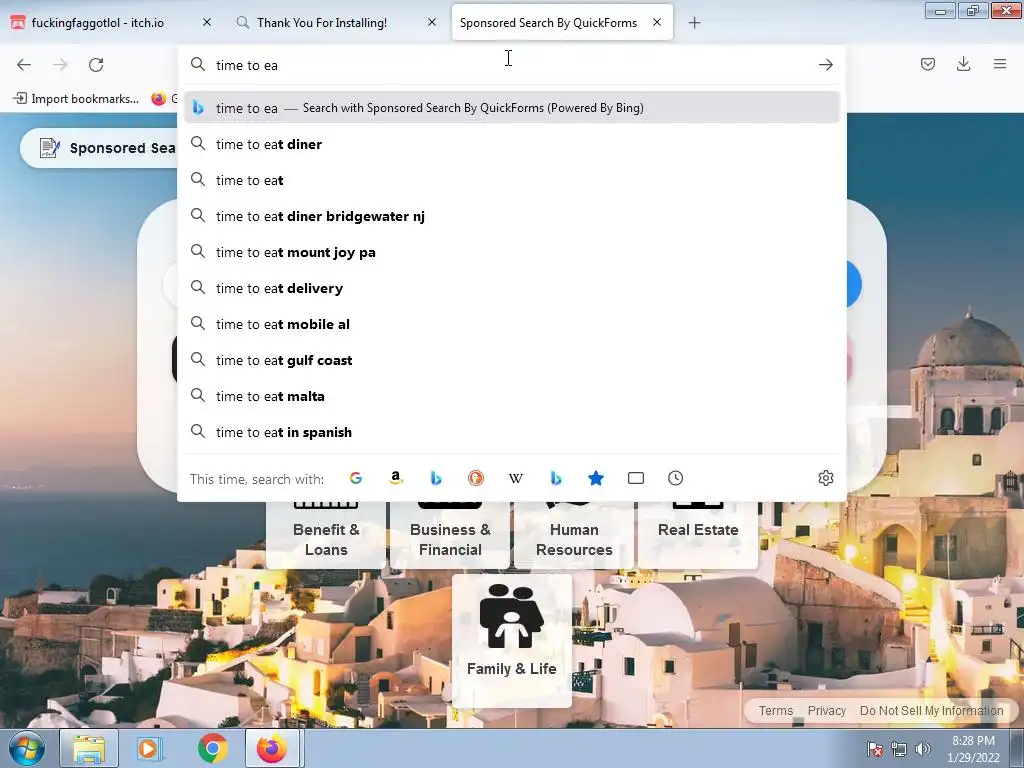Open volume control in system tray

coord(922,749)
